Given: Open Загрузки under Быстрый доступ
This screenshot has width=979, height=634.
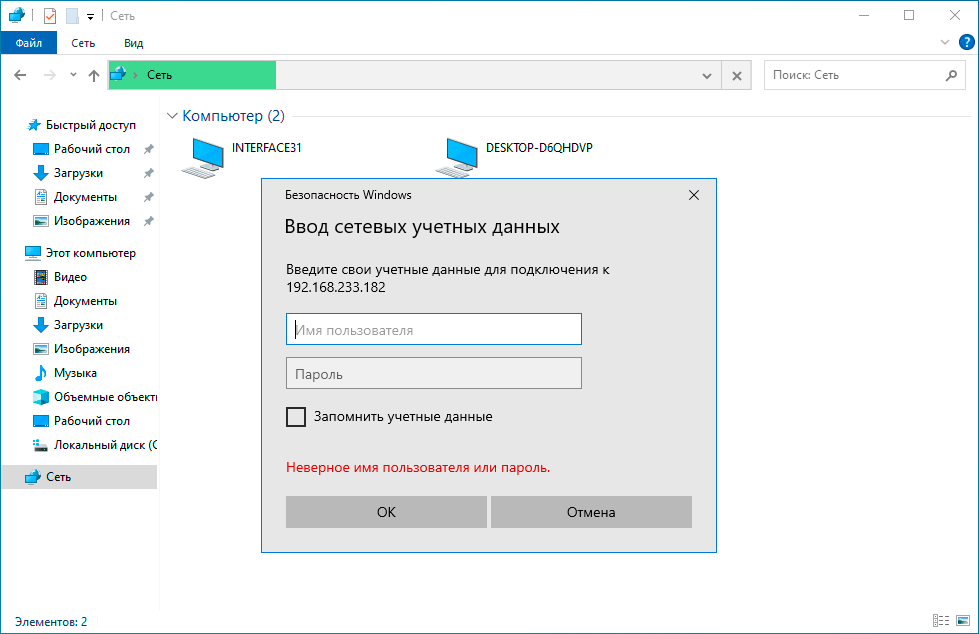Looking at the screenshot, I should [78, 173].
